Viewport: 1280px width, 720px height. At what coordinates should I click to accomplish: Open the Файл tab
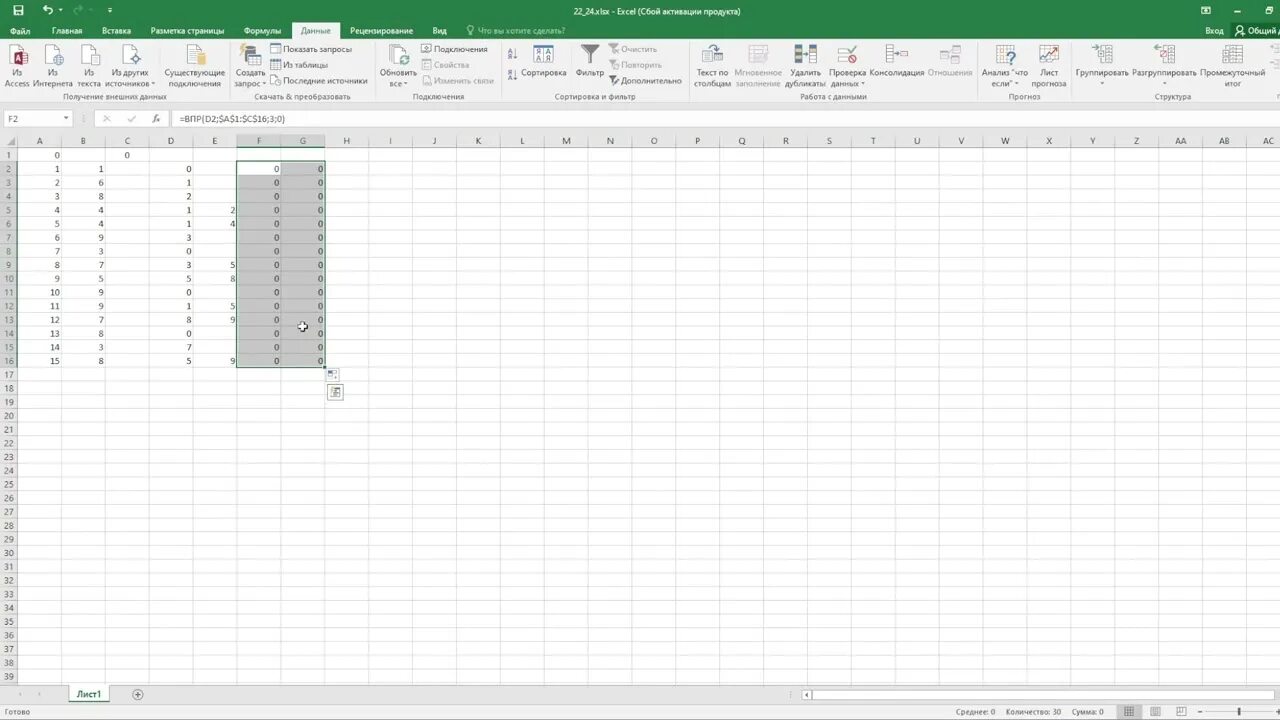(x=20, y=31)
